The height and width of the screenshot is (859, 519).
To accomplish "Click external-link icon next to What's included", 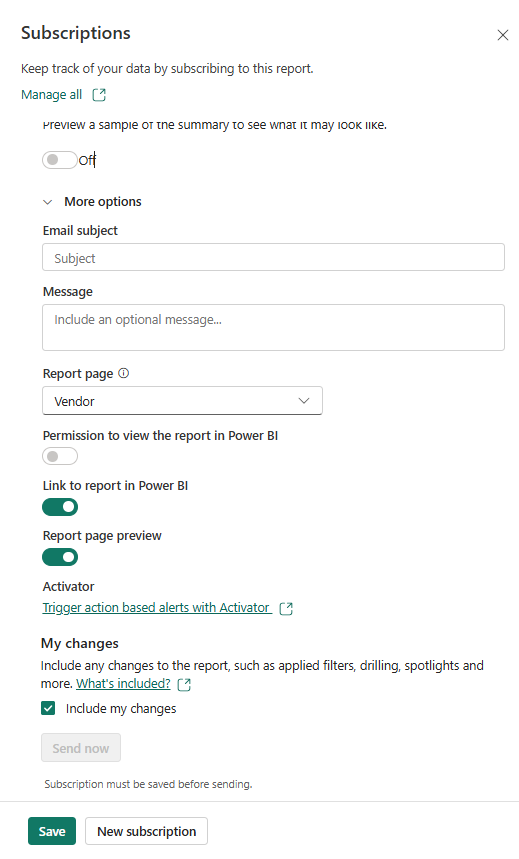I will (x=184, y=685).
